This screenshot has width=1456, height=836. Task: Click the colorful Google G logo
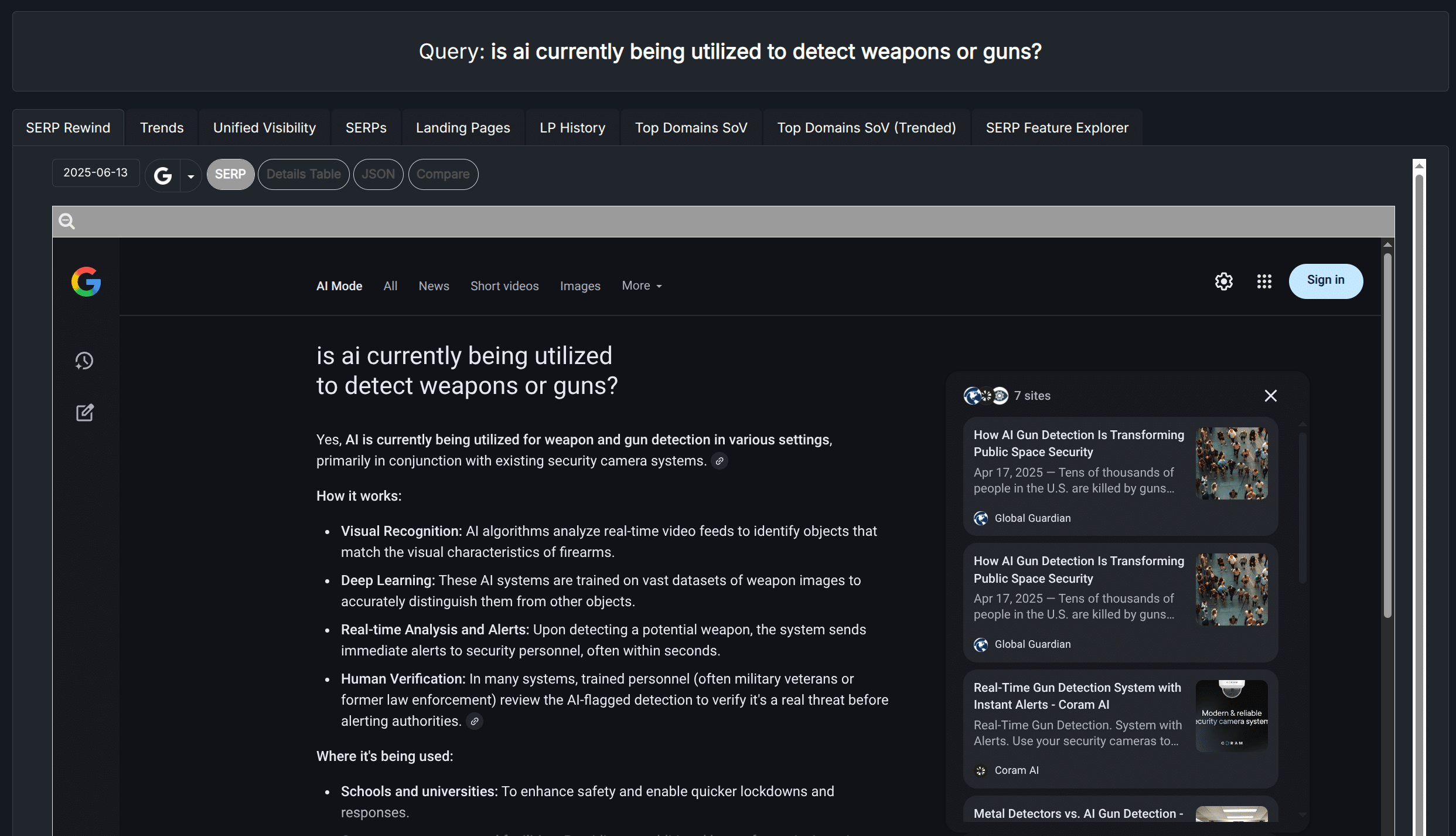point(86,282)
